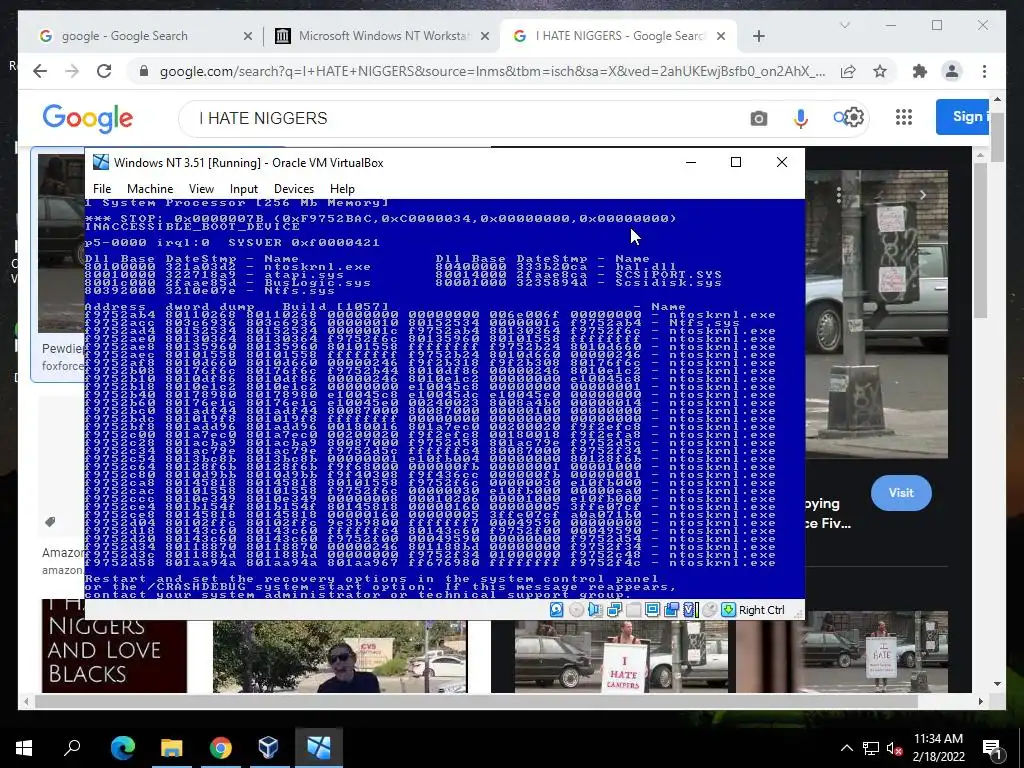Click the street pole preview image

coord(876,313)
